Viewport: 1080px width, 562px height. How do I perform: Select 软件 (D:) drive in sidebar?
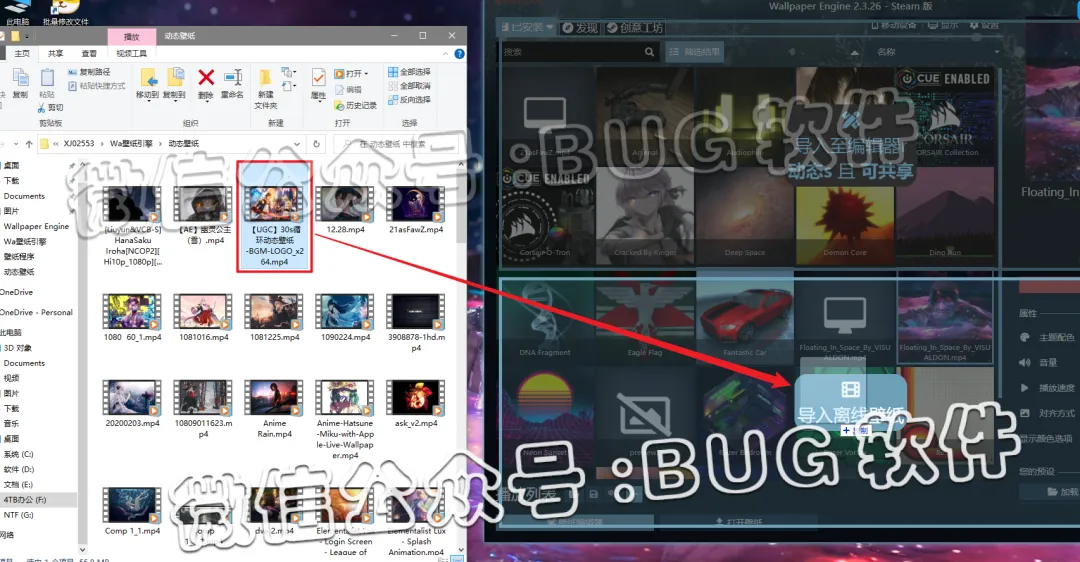click(19, 469)
